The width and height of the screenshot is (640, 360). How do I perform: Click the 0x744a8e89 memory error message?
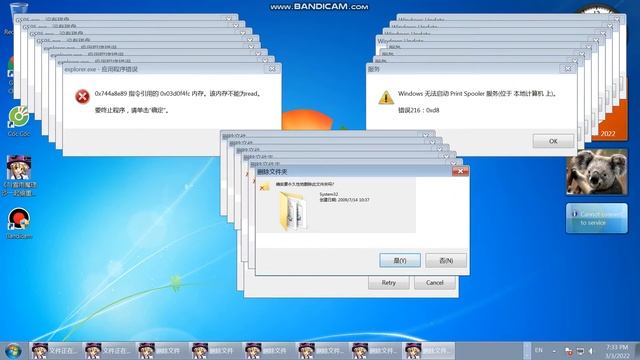177,94
